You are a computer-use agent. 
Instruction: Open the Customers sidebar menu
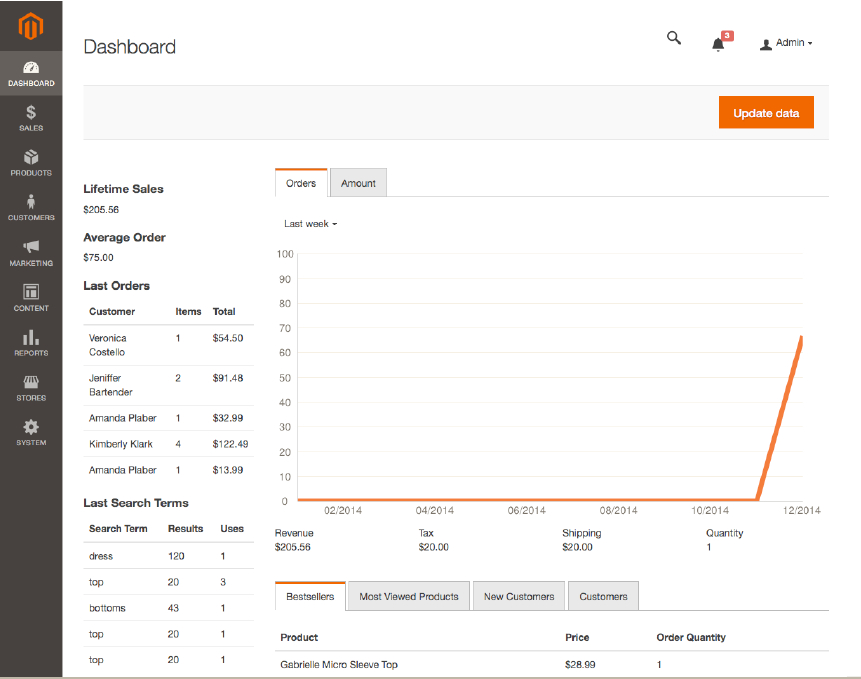click(31, 208)
